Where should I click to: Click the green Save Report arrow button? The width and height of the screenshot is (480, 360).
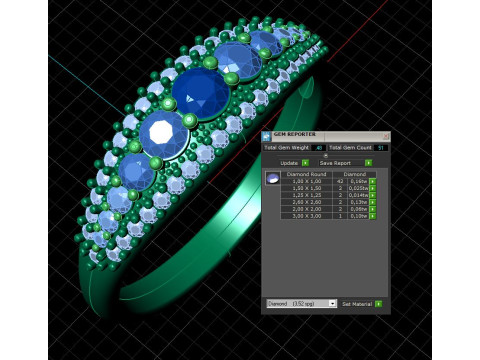368,163
